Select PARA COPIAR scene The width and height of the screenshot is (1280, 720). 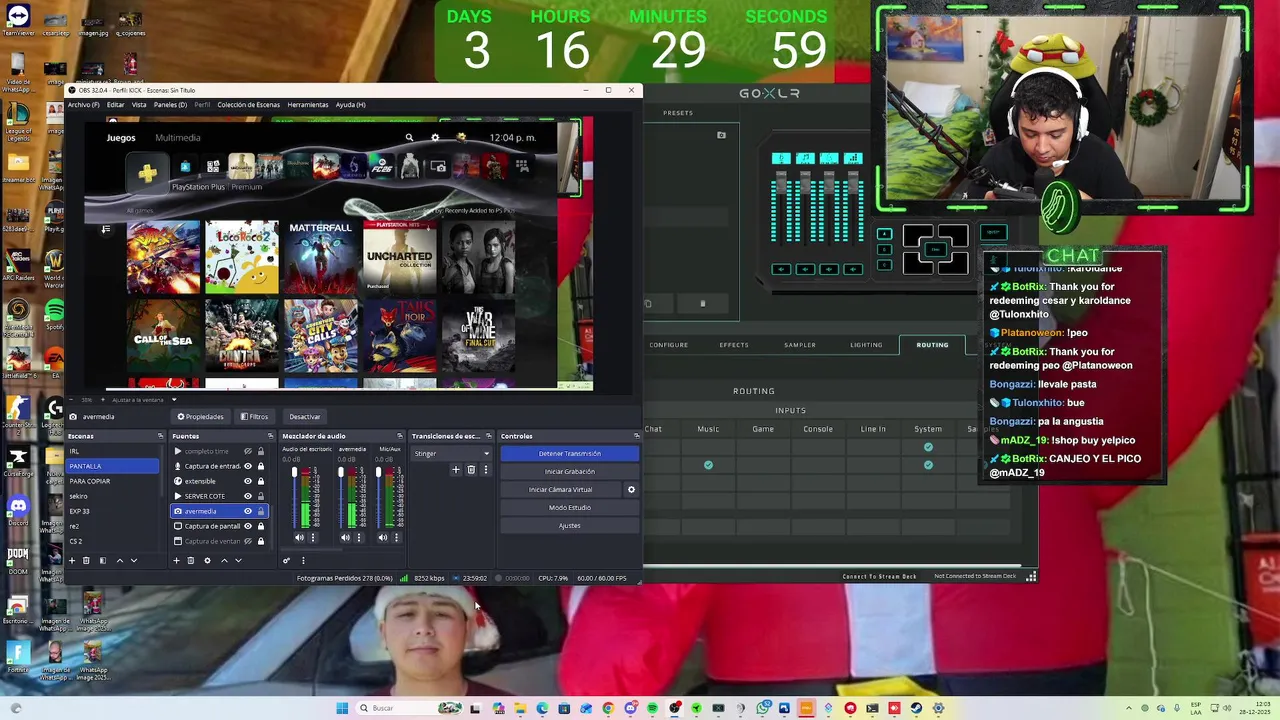tap(112, 481)
